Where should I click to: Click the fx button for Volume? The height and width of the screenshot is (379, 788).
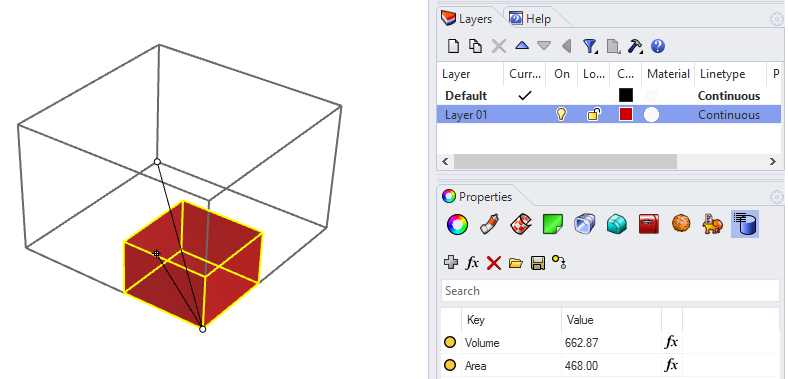[x=671, y=342]
